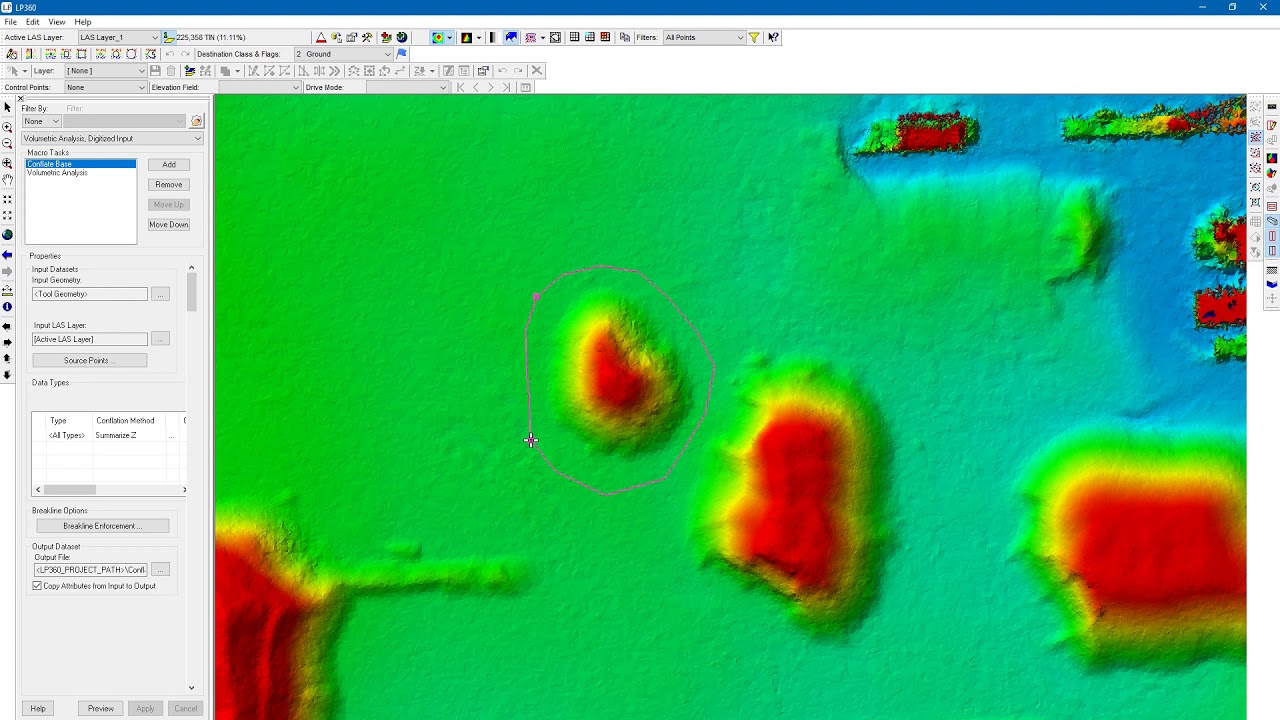The width and height of the screenshot is (1280, 720).
Task: Open the Active LAS Layer dropdown
Action: (x=118, y=38)
